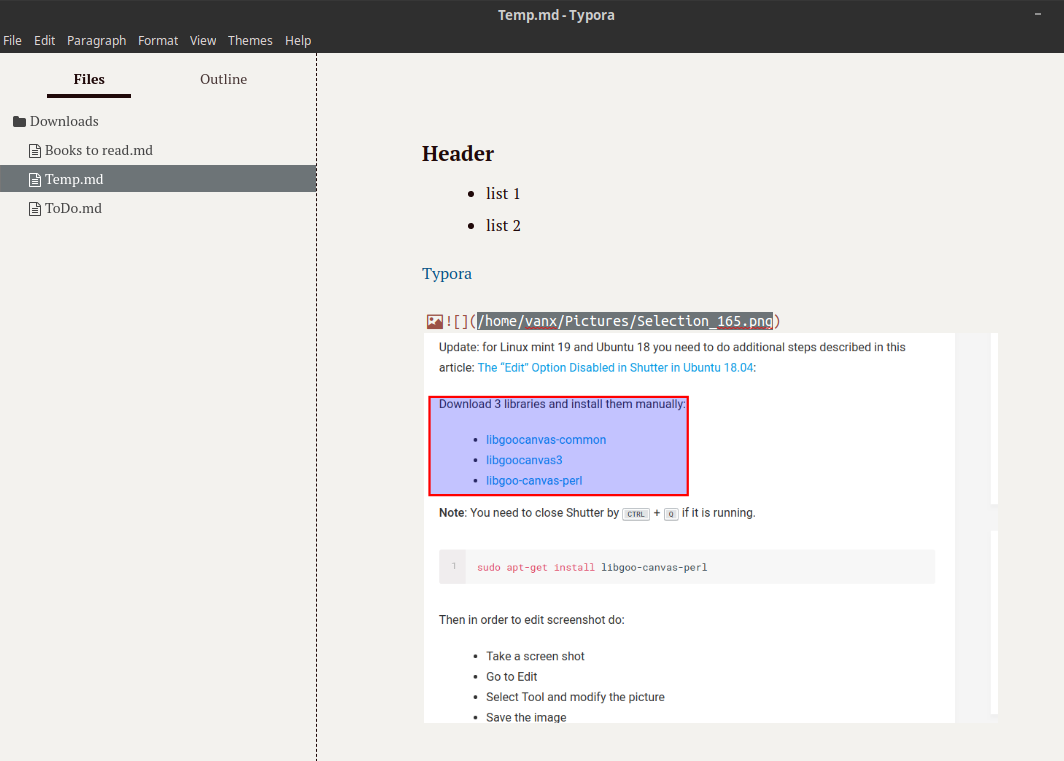The image size is (1064, 761).
Task: Switch to the Outline tab
Action: click(223, 79)
